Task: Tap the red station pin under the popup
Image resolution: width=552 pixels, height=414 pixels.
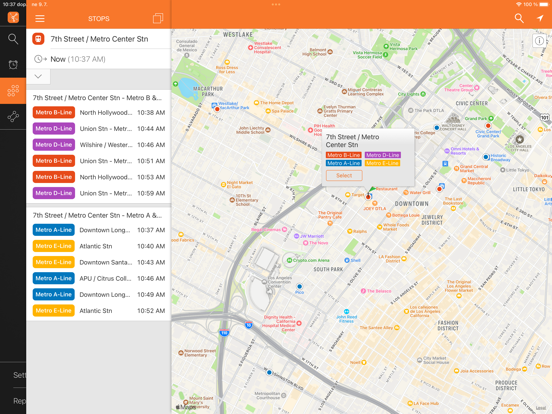Action: tap(368, 197)
